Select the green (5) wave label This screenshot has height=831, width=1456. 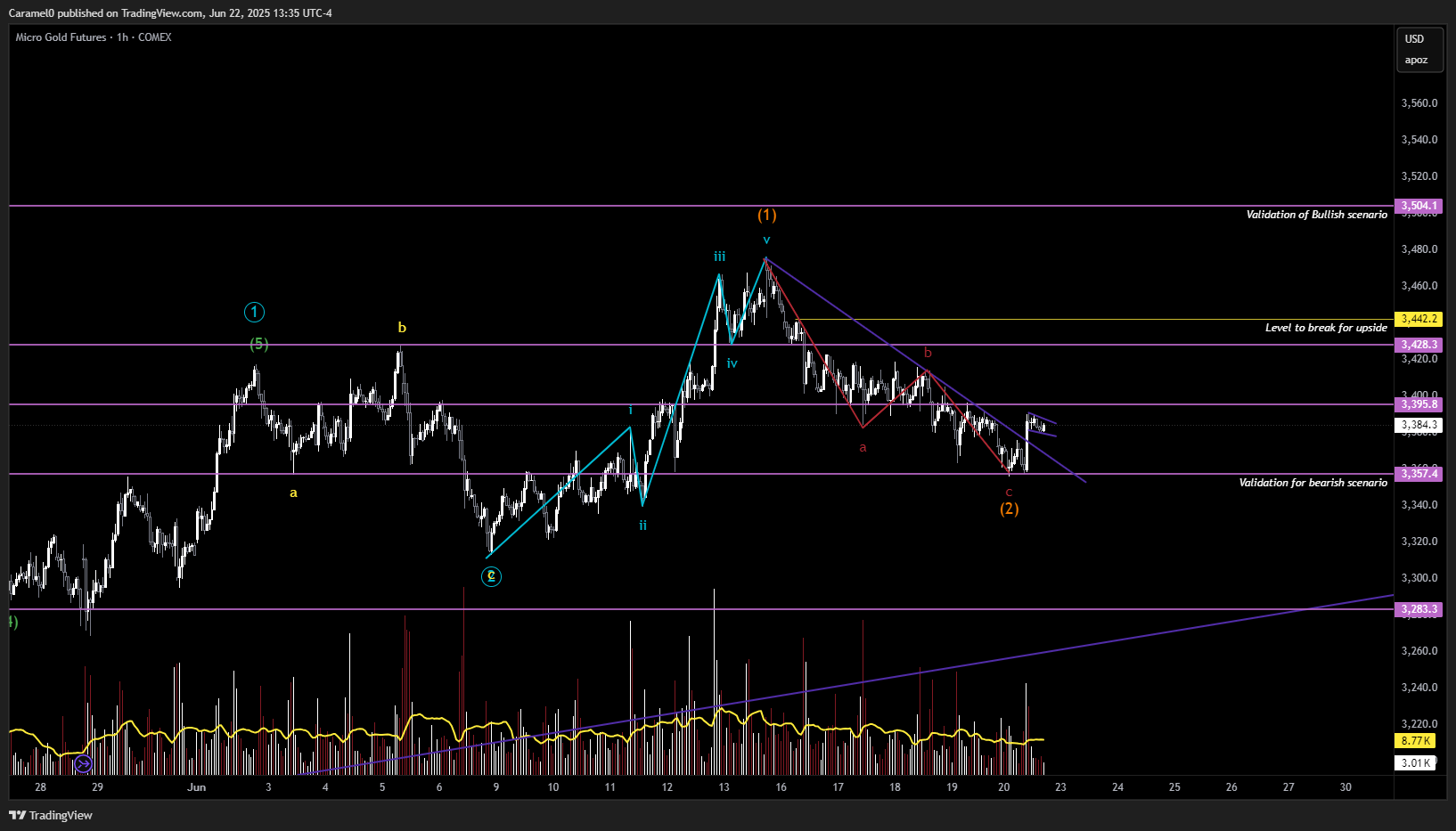[x=258, y=344]
